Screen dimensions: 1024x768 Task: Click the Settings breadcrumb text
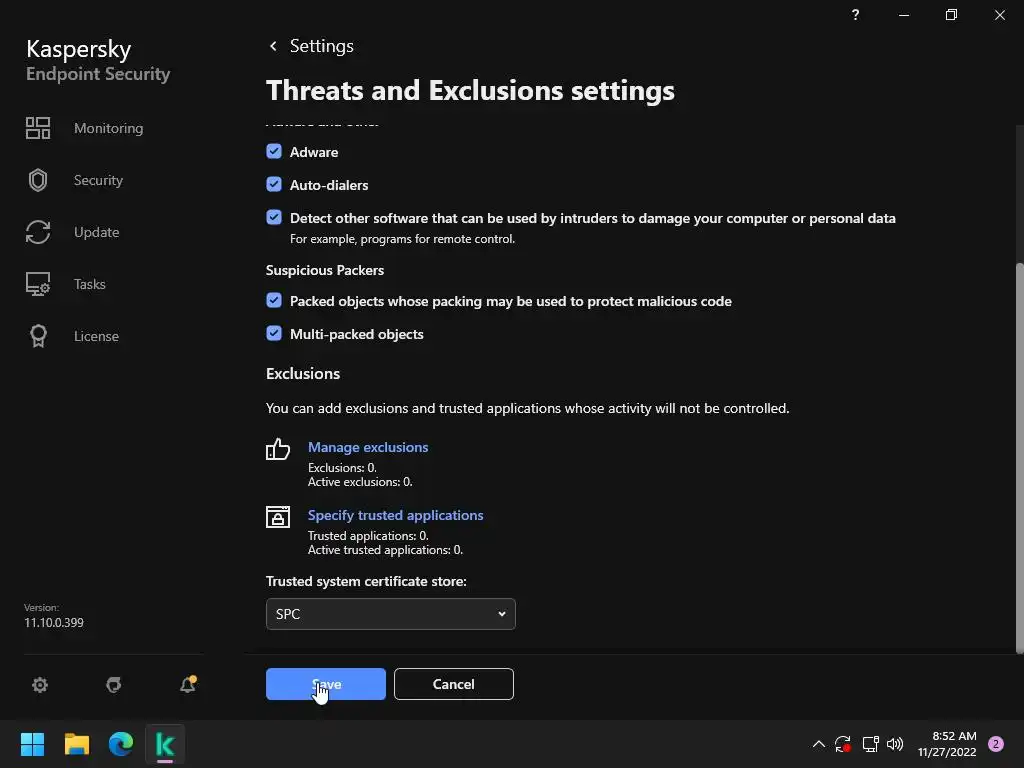tap(322, 46)
